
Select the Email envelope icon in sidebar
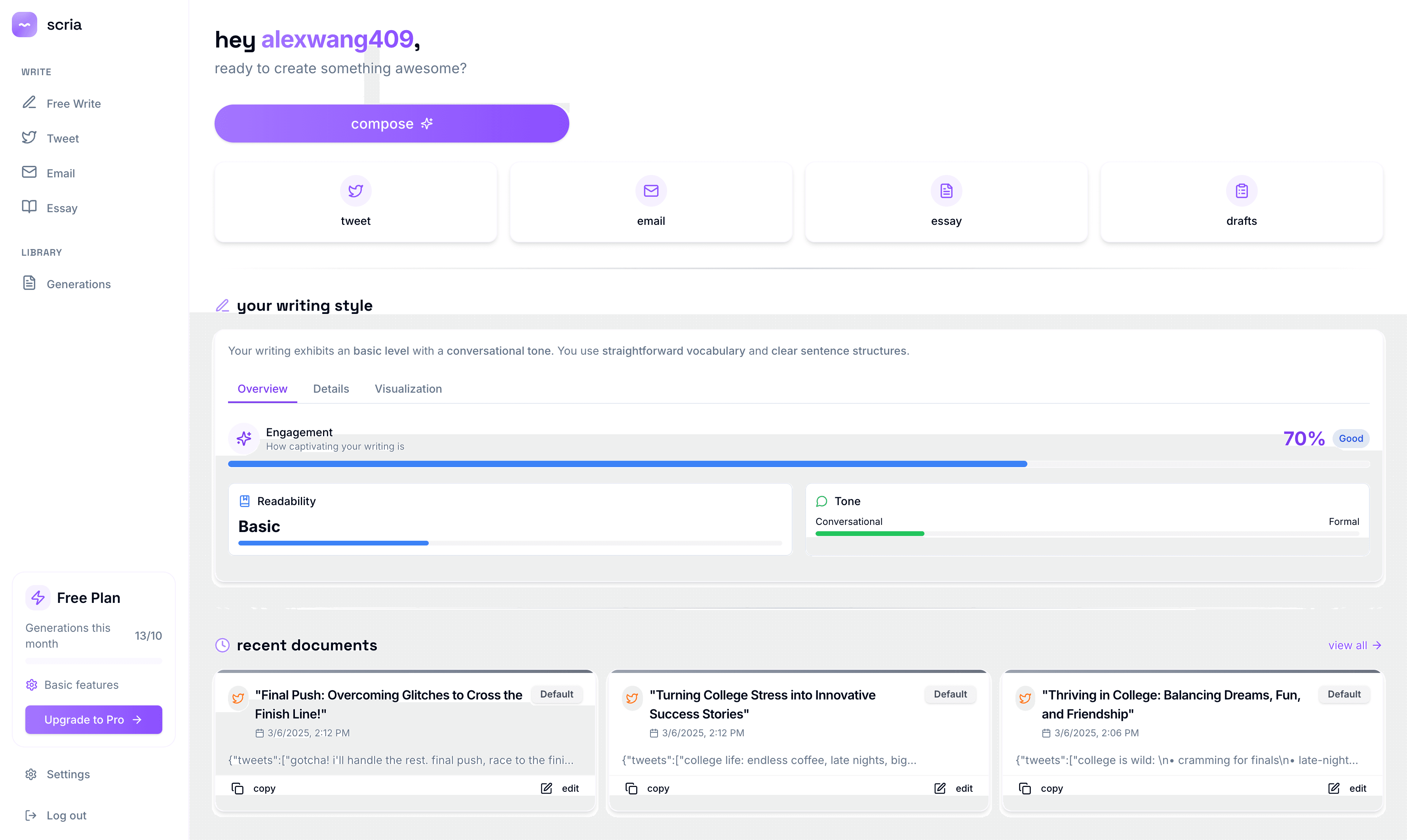coord(29,173)
